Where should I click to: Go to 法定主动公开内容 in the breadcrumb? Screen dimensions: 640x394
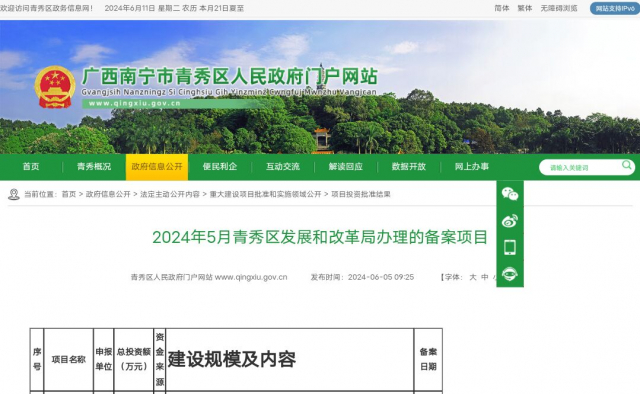(170, 194)
